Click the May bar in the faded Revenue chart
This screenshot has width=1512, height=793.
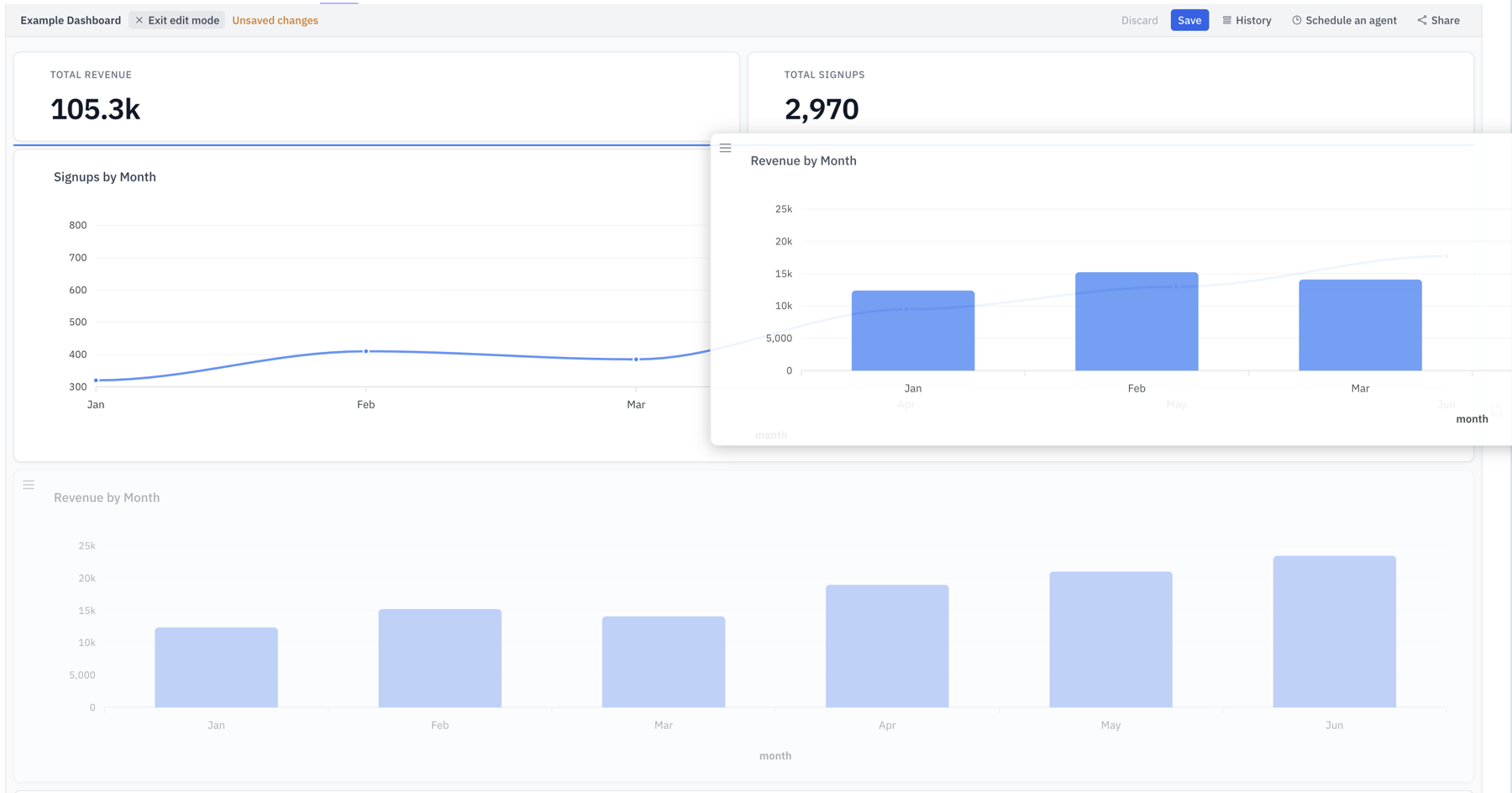(x=1110, y=639)
